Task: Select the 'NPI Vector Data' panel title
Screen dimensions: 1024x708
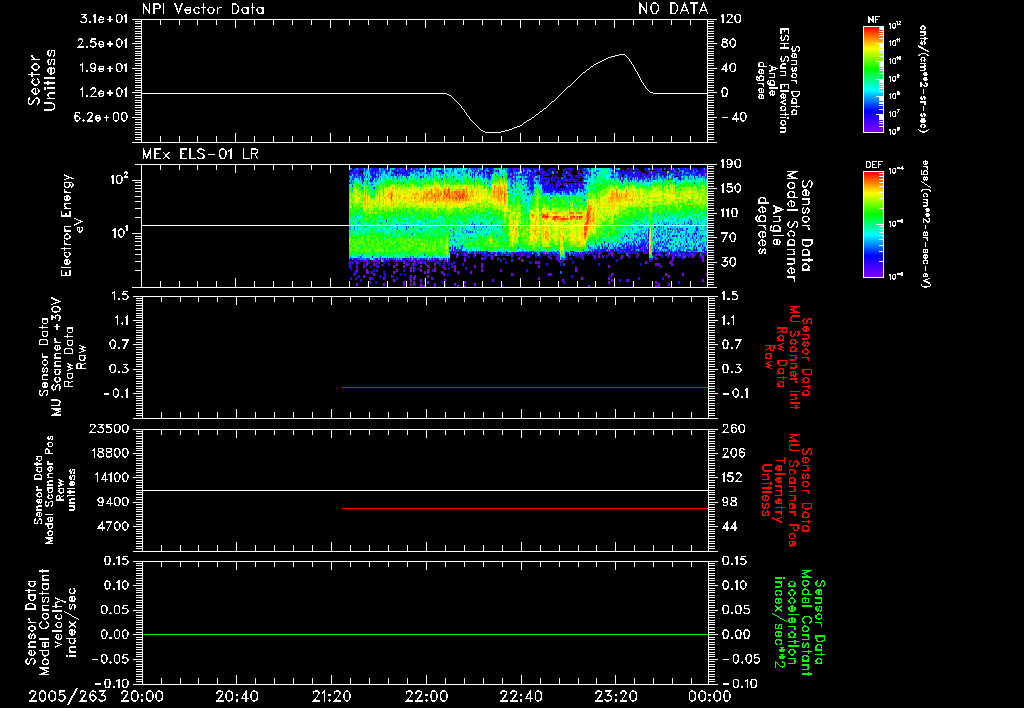Action: point(203,9)
